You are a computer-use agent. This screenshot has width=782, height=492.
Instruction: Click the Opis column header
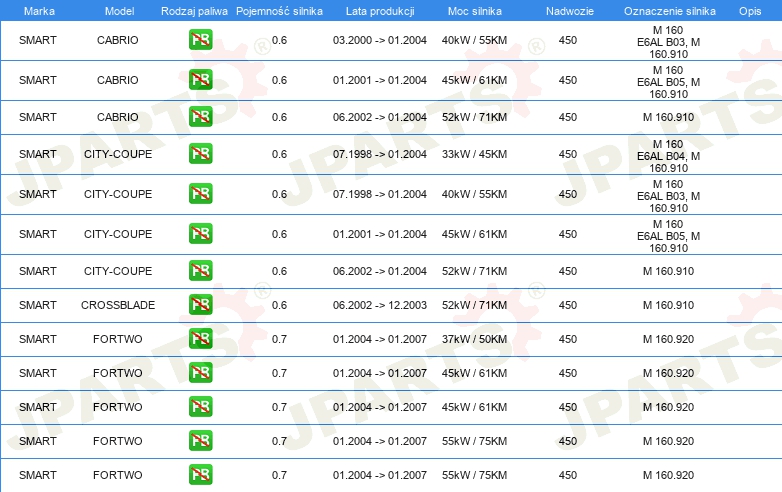point(750,11)
